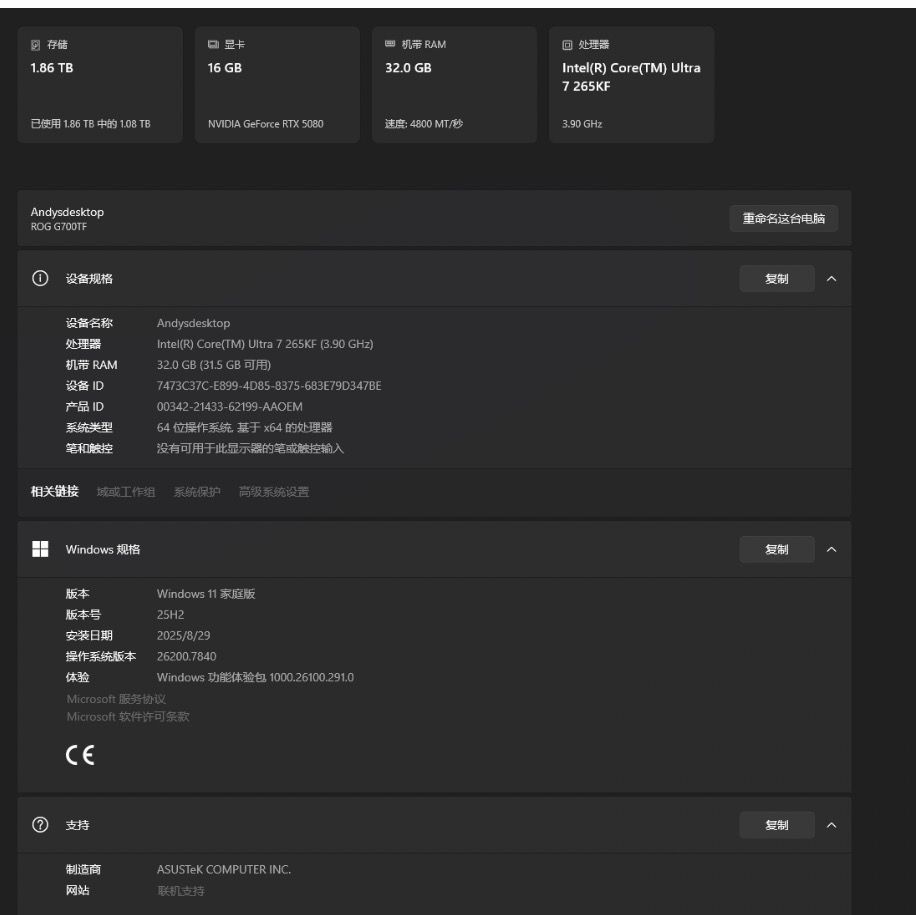The width and height of the screenshot is (916, 915).
Task: Collapse the 支持 section using its chevron
Action: (x=831, y=825)
